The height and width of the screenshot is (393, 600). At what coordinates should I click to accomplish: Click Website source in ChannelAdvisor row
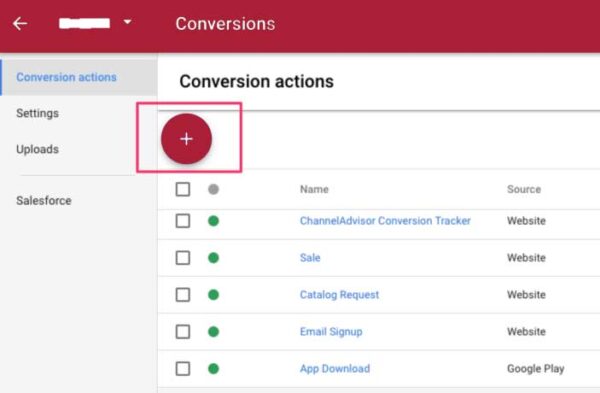click(526, 221)
